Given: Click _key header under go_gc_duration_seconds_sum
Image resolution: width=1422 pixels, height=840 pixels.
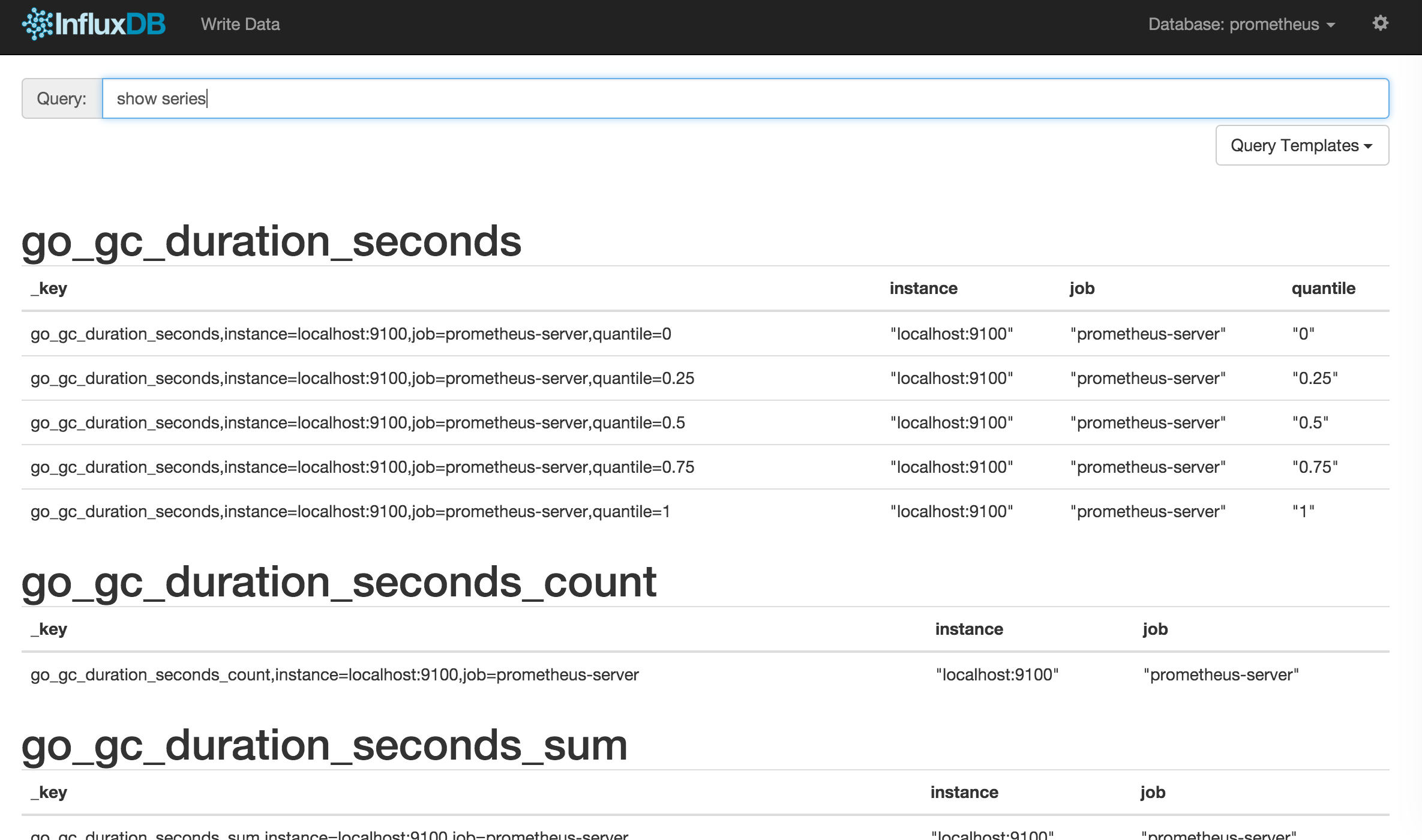Looking at the screenshot, I should tap(49, 793).
